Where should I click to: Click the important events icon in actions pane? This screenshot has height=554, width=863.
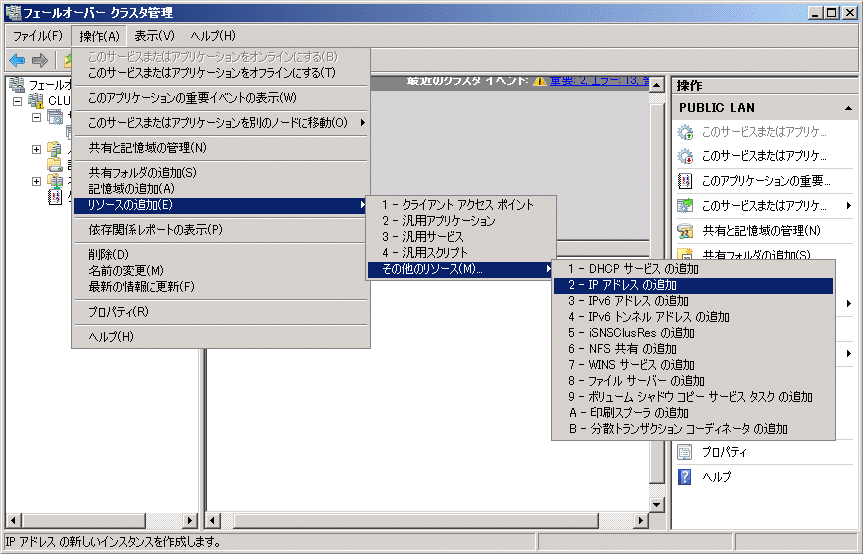[x=685, y=181]
